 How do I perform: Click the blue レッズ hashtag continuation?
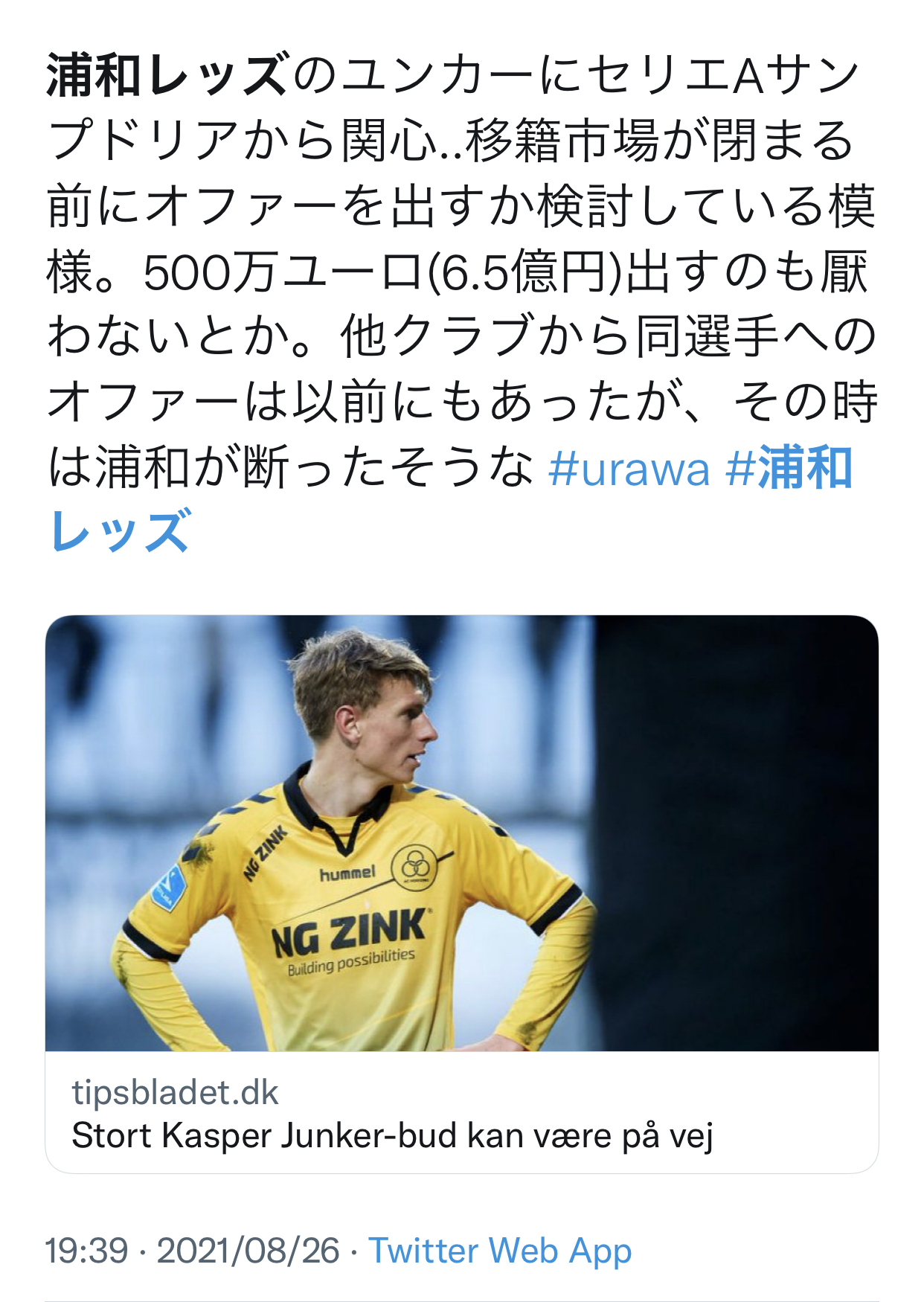pos(120,532)
